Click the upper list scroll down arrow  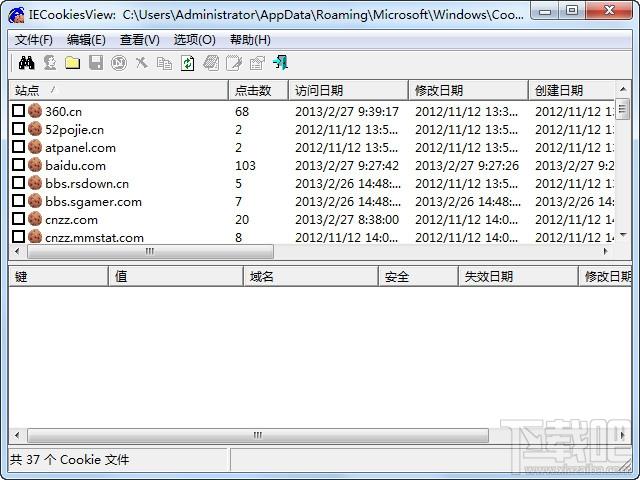click(622, 235)
